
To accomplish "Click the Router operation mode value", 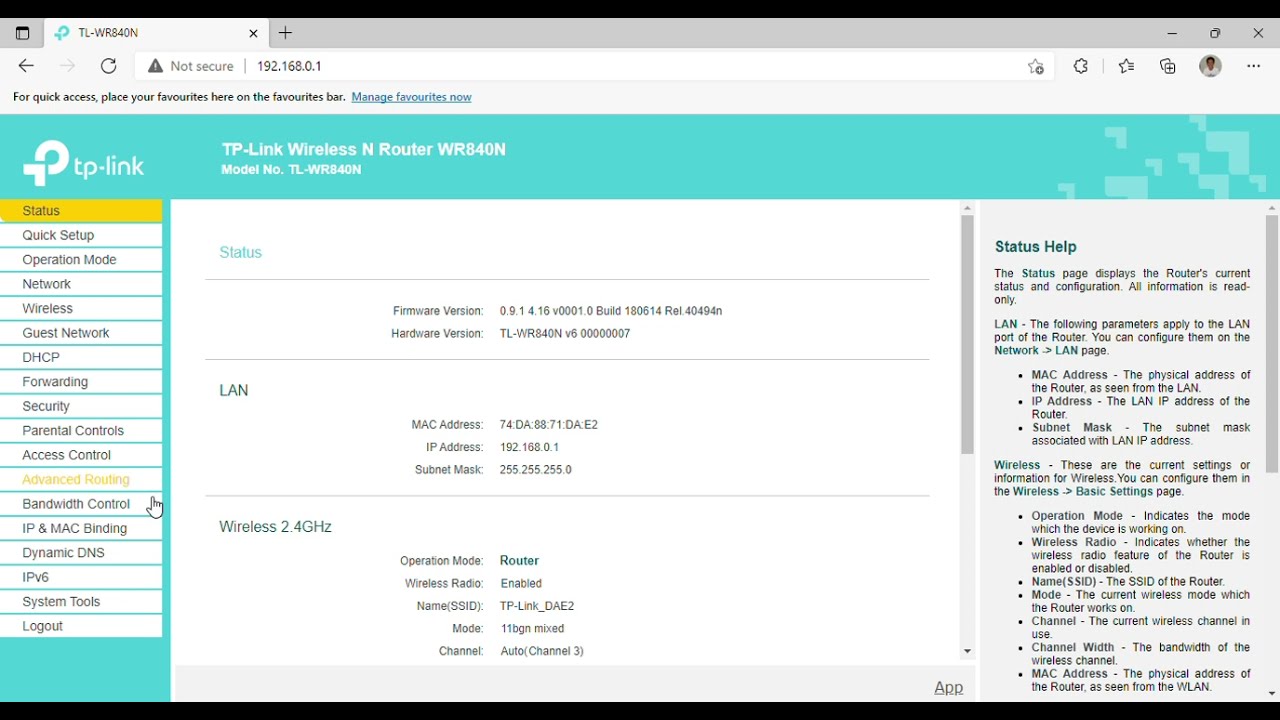I will click(x=520, y=561).
